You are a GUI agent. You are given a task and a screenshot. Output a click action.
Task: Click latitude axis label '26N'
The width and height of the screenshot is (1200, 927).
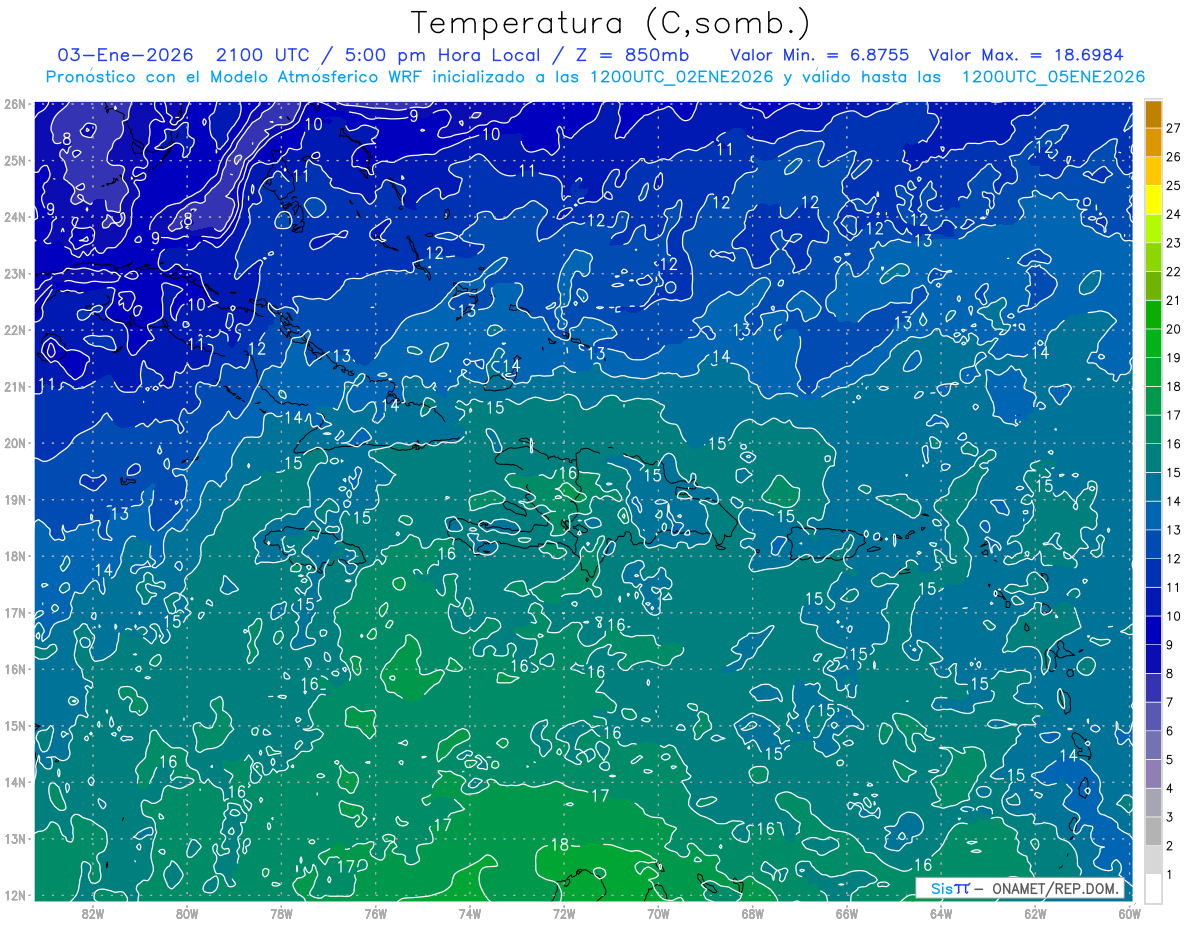point(14,104)
